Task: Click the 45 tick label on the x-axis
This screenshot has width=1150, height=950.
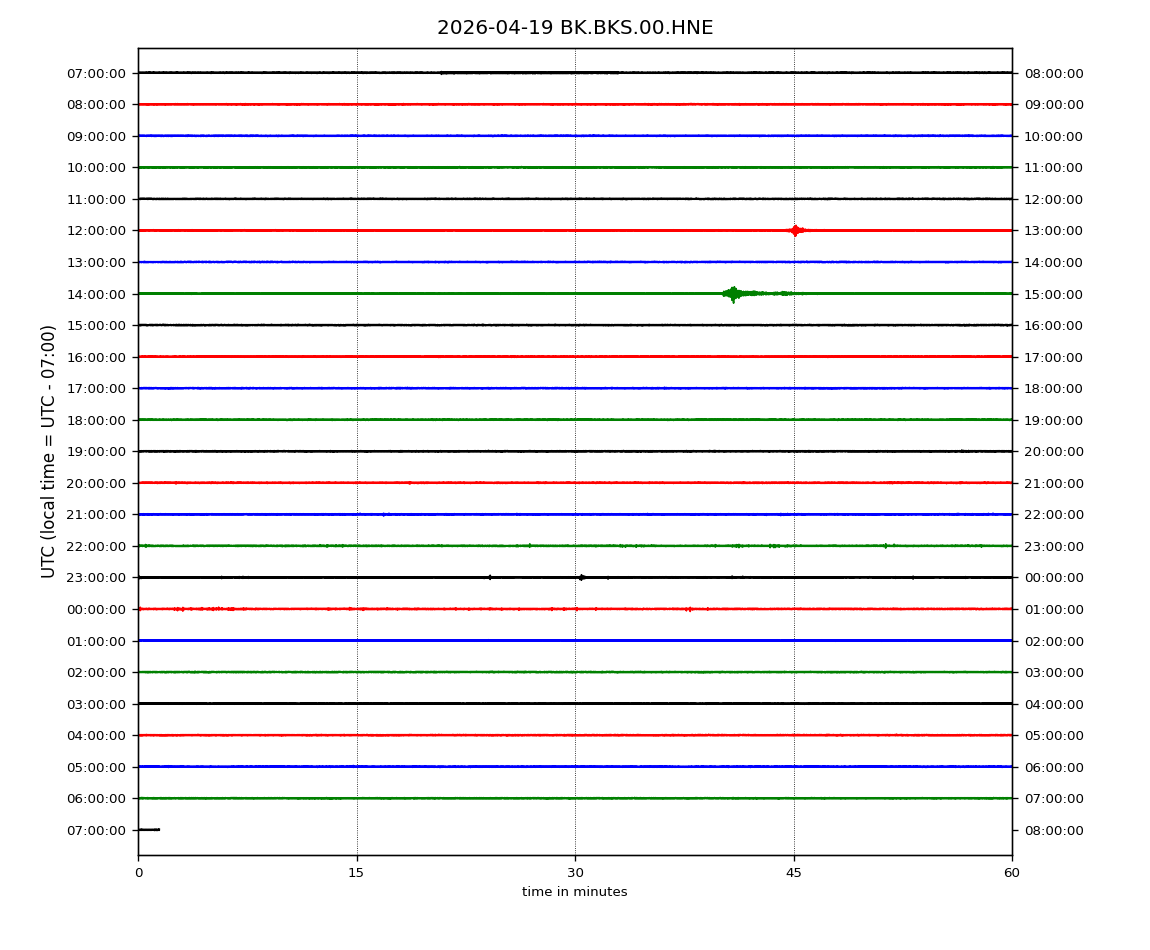Action: point(794,873)
